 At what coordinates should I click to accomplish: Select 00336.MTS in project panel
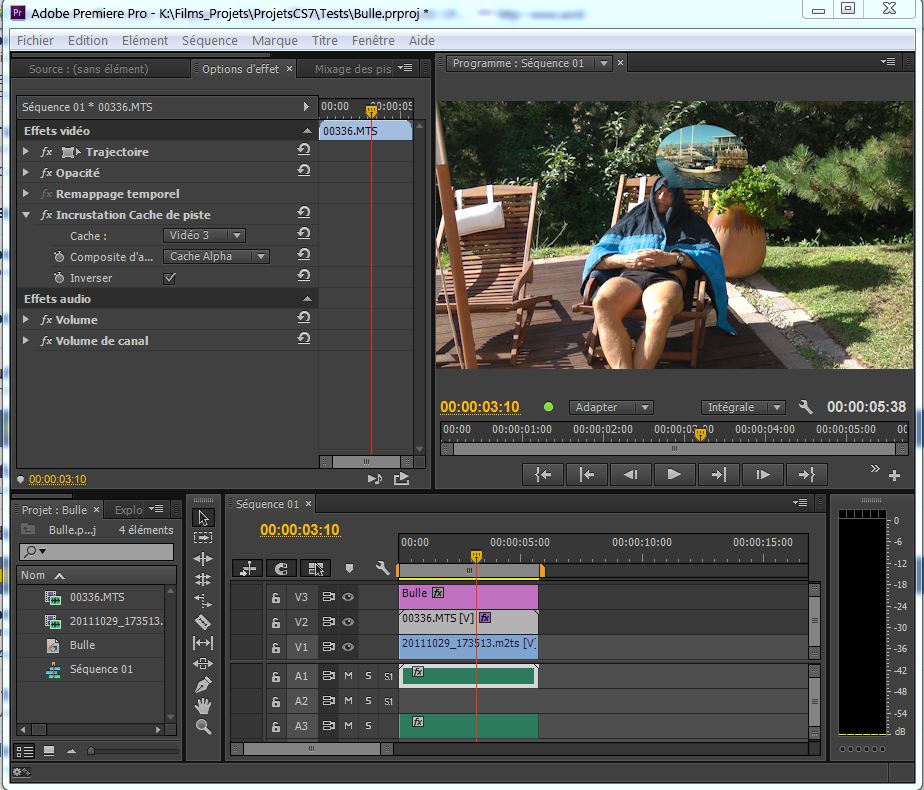[x=97, y=597]
